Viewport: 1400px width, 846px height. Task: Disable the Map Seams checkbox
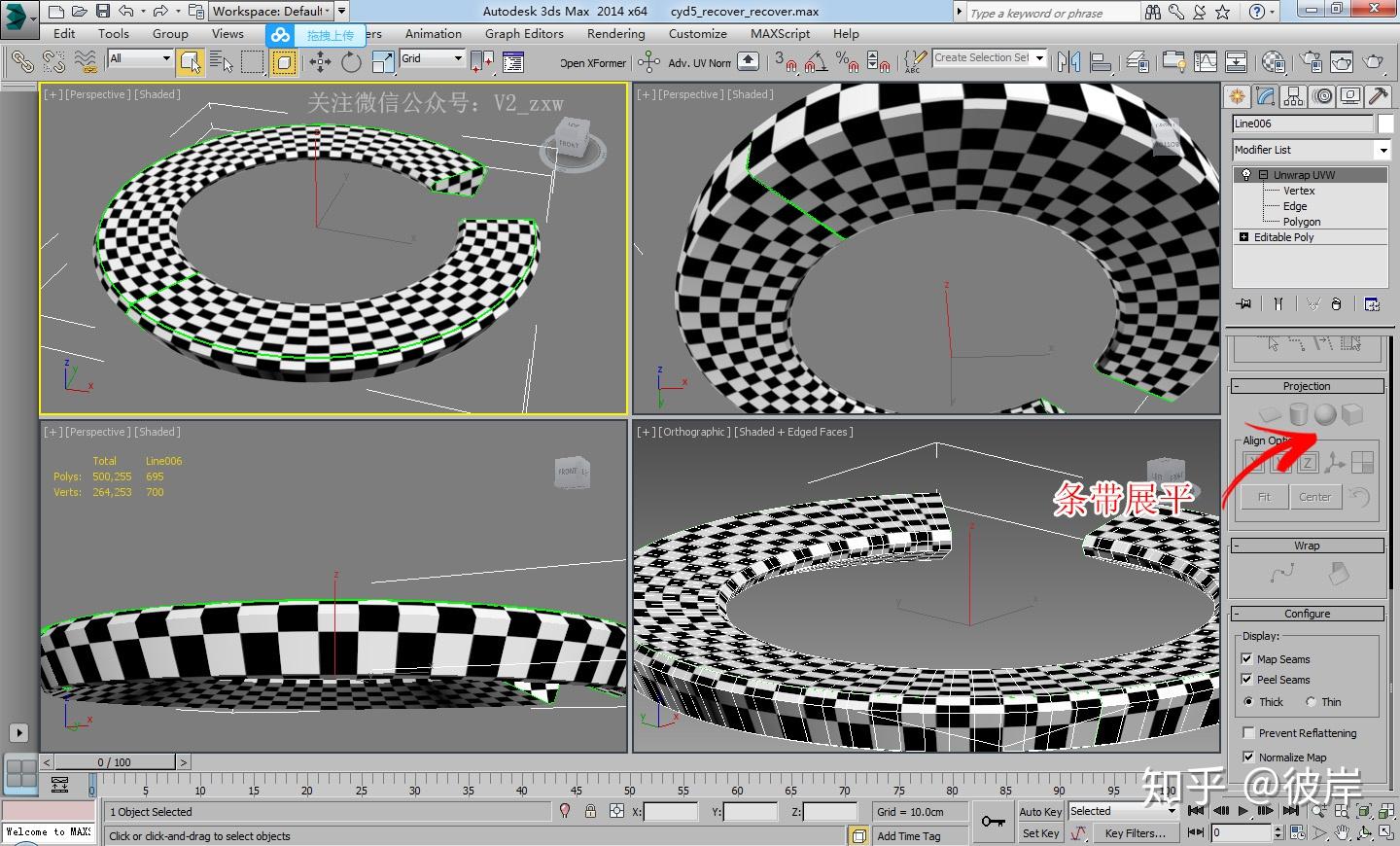1247,659
